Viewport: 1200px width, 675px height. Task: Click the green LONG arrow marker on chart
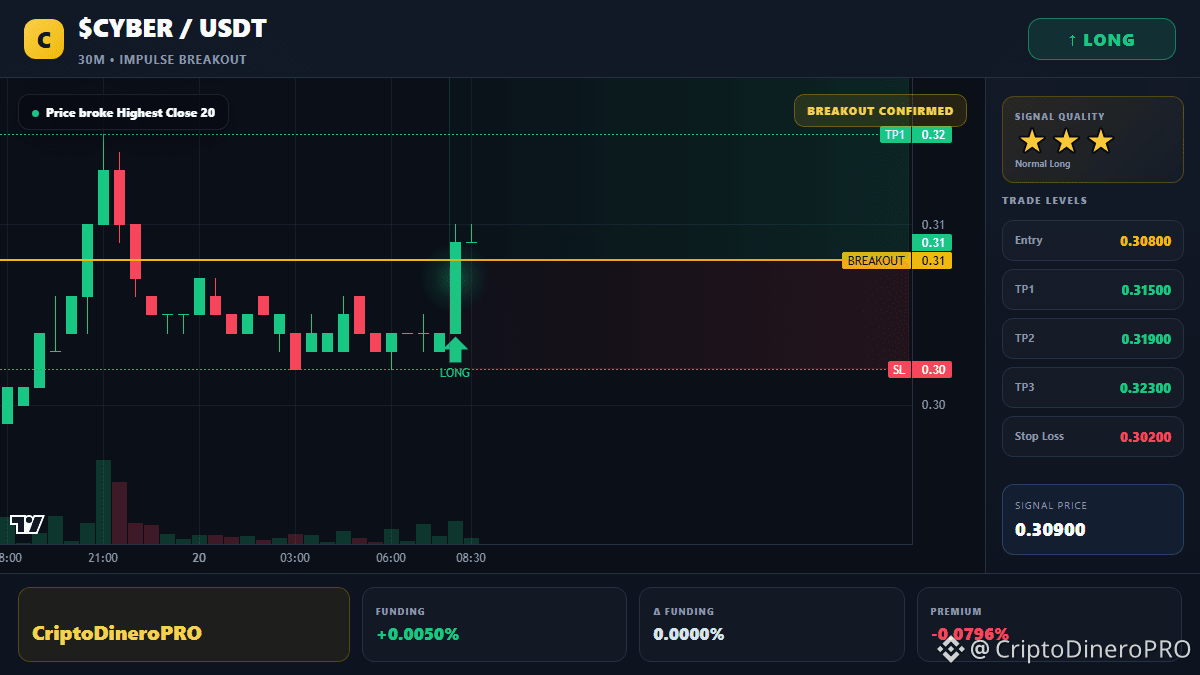coord(455,349)
